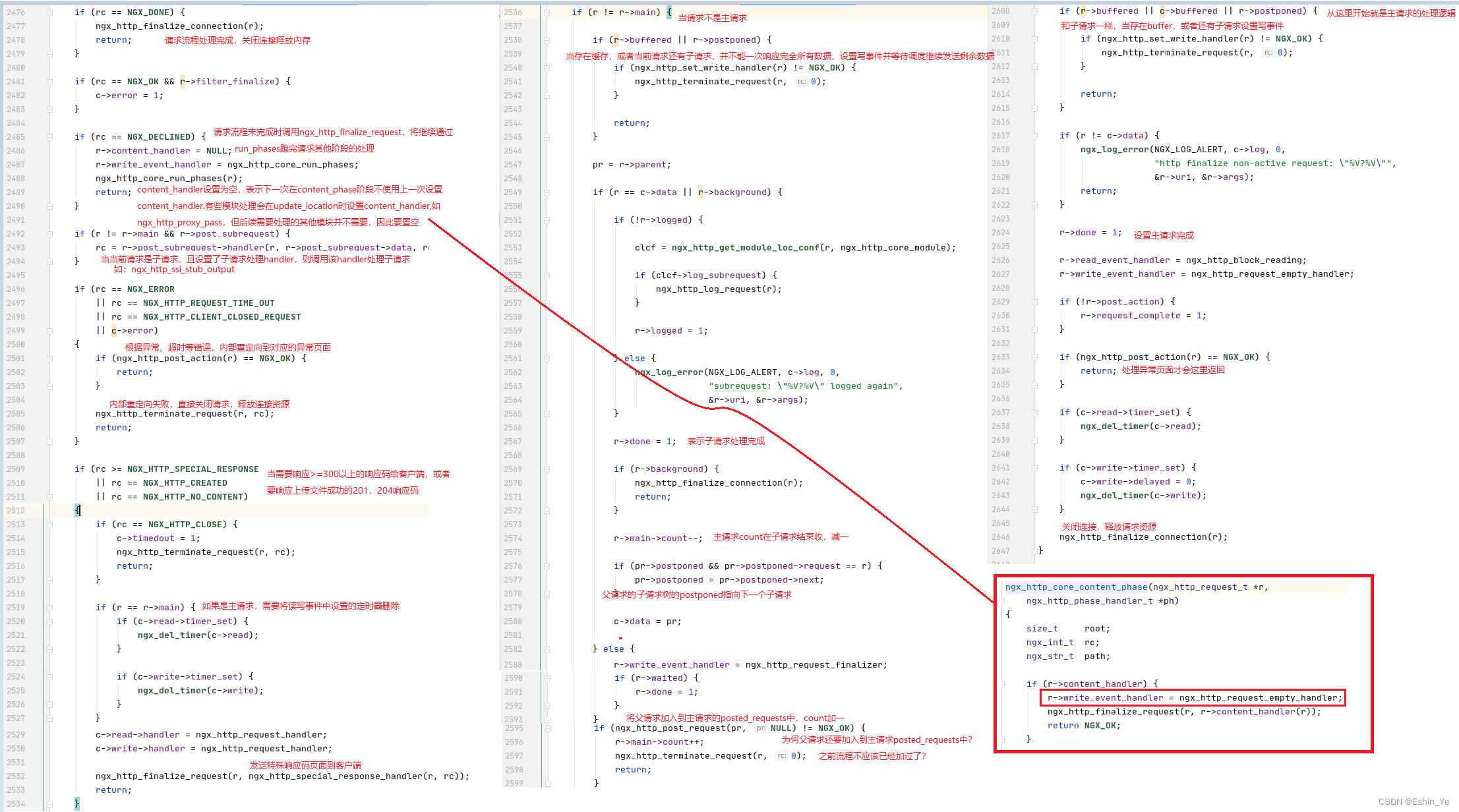Collapse the fold marker on line 2549

pos(547,192)
